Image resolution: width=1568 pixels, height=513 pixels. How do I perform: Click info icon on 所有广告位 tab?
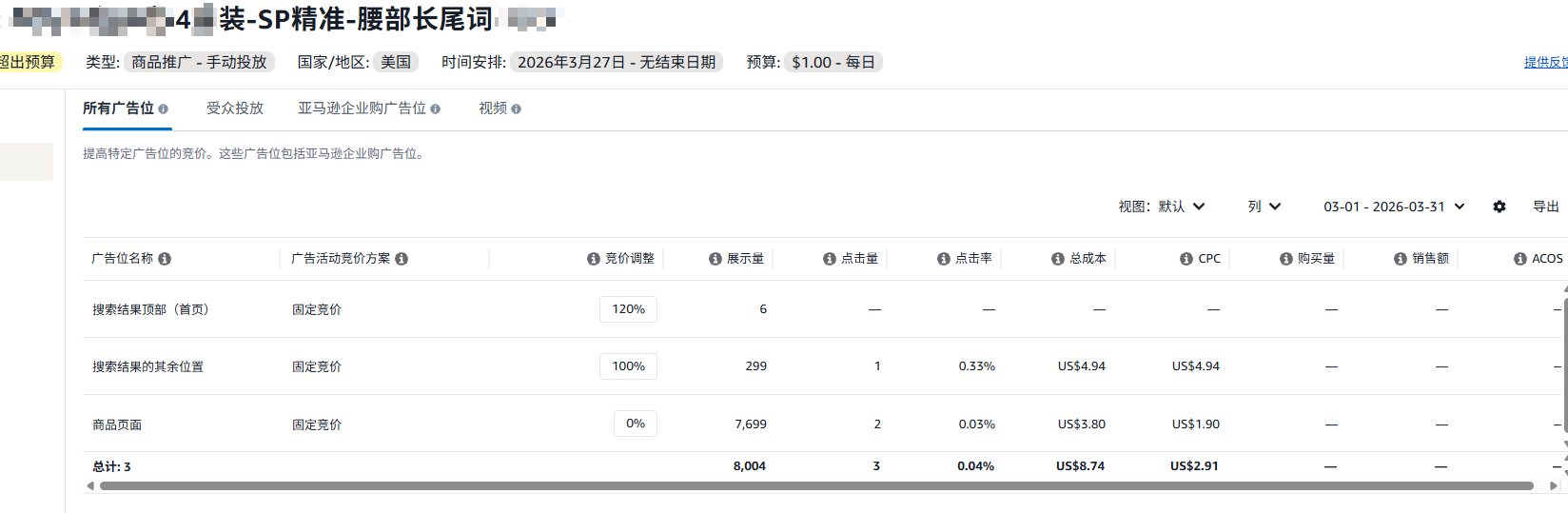click(x=163, y=109)
